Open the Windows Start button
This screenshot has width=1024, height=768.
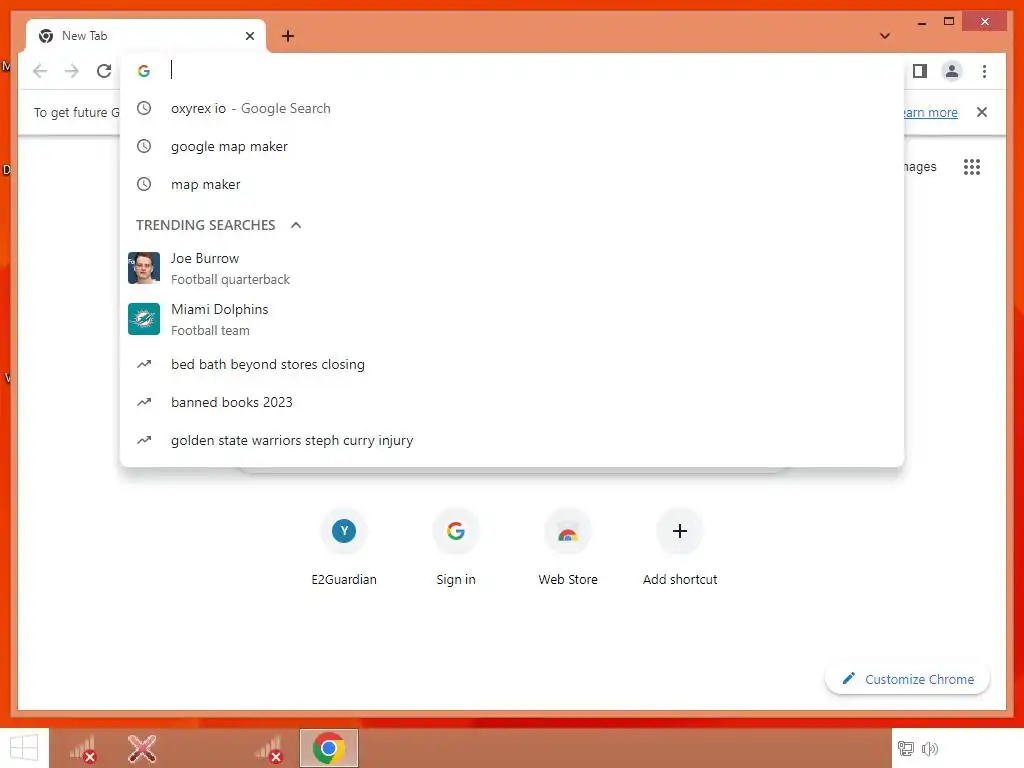[x=24, y=748]
